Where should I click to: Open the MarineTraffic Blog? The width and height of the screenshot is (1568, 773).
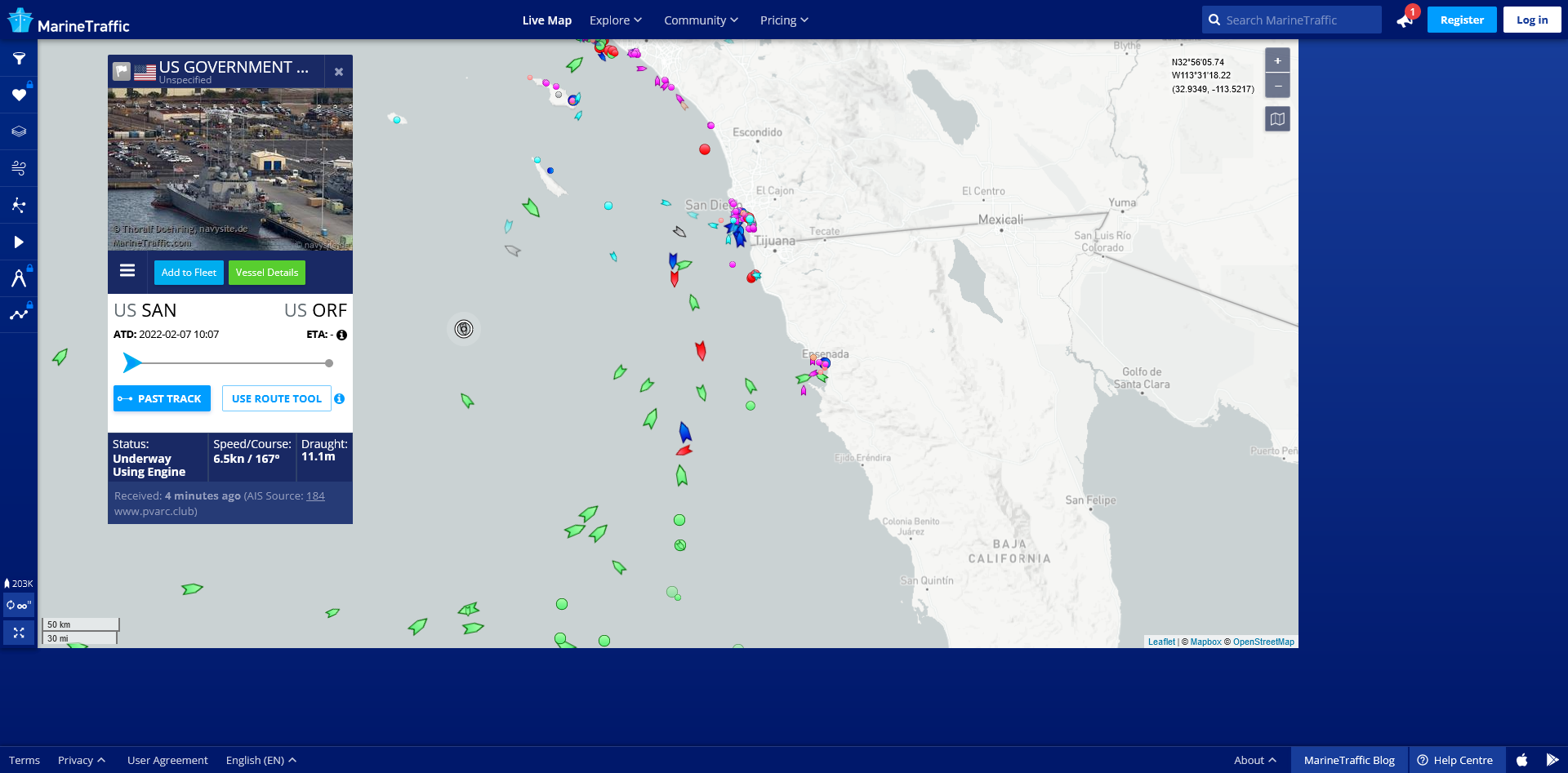[1349, 760]
